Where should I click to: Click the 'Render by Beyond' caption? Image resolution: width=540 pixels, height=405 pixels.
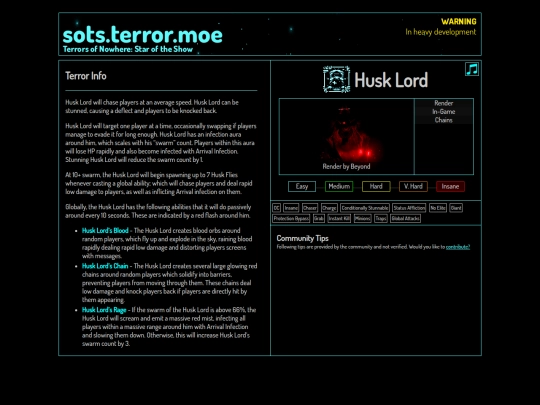346,166
